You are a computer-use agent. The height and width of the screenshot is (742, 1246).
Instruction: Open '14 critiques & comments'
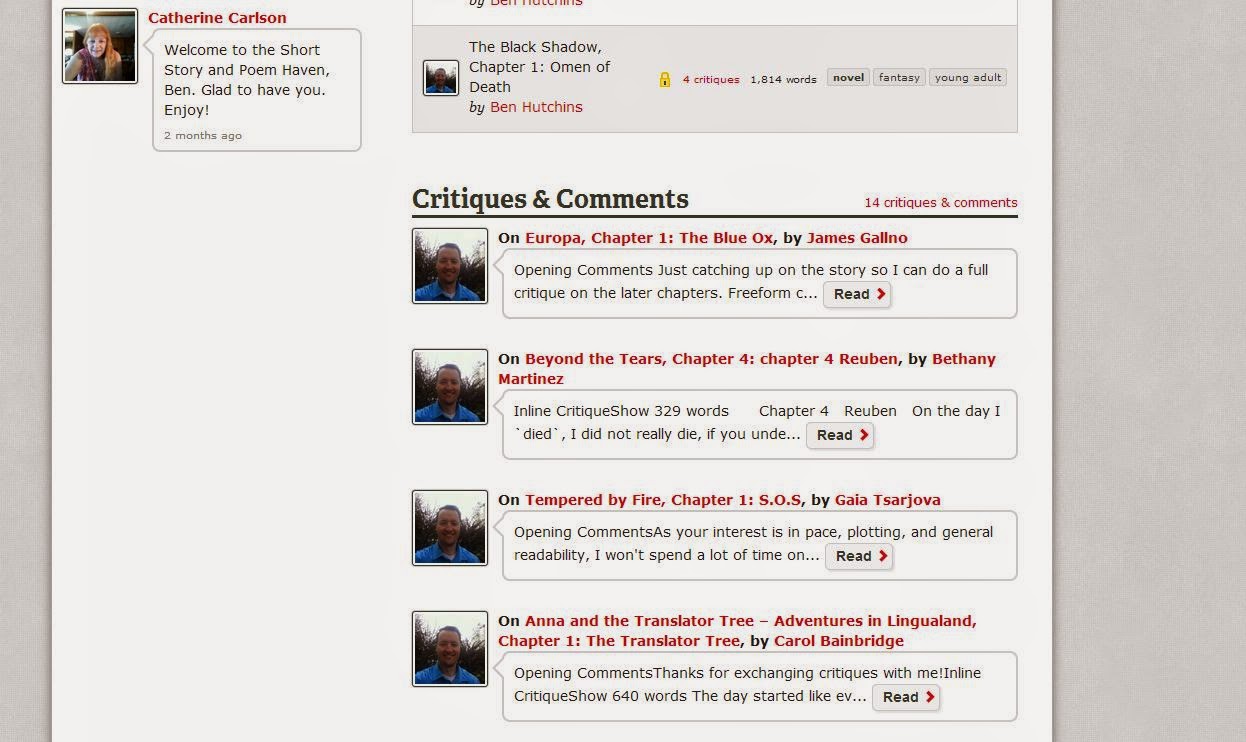[x=939, y=202]
